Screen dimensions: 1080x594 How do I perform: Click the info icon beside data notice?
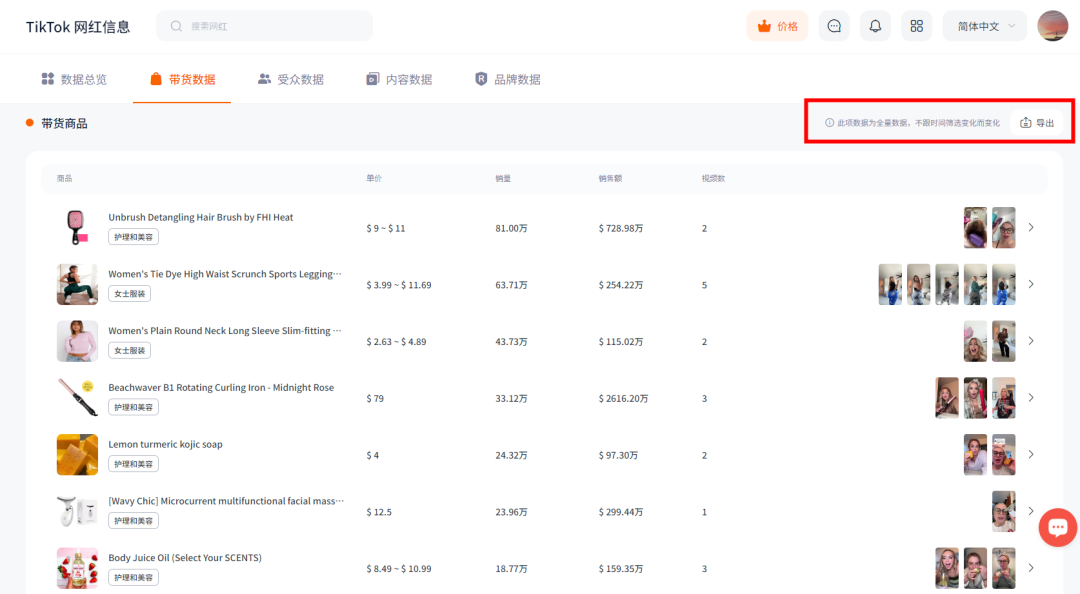click(x=829, y=123)
